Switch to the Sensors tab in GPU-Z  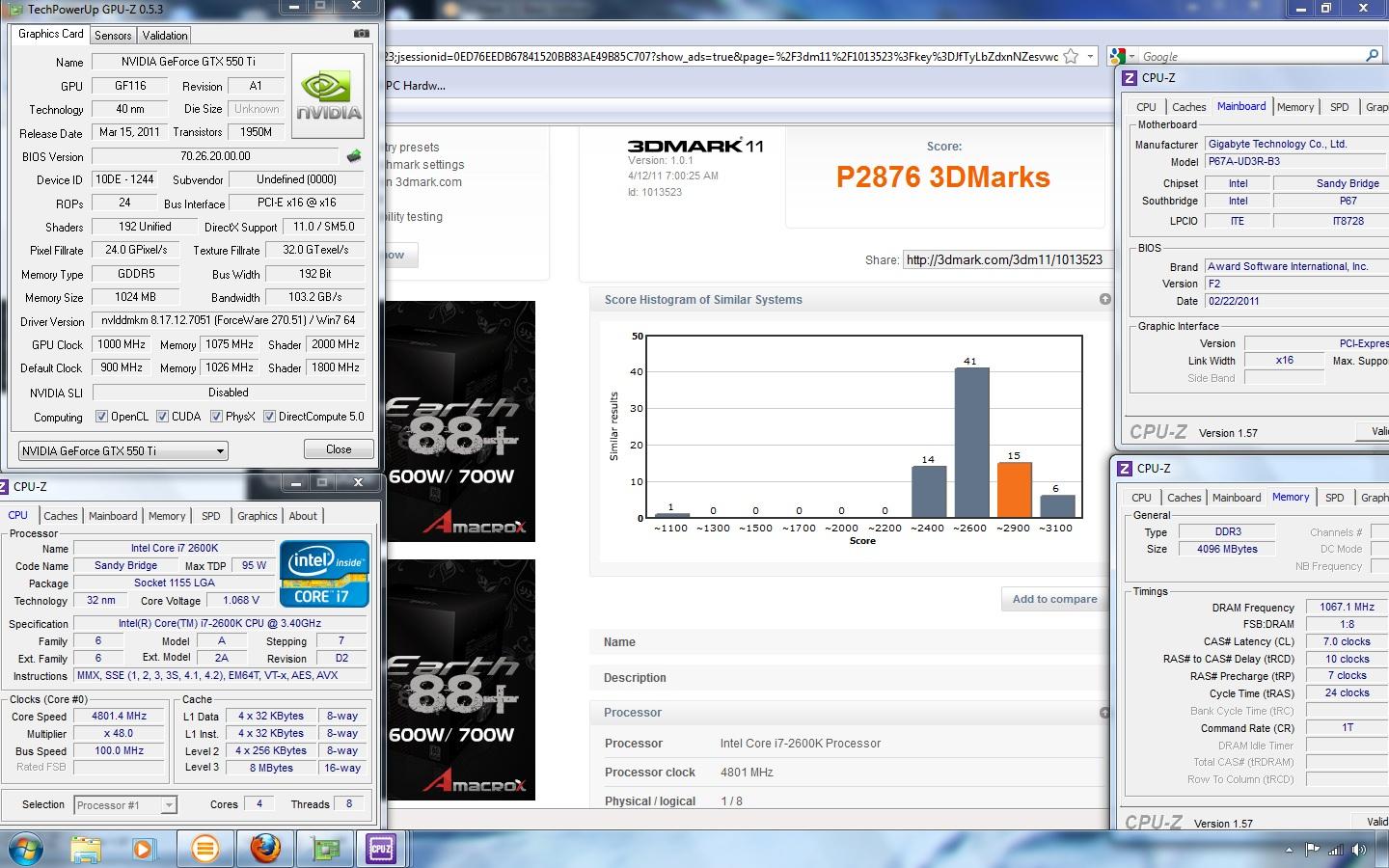click(113, 36)
